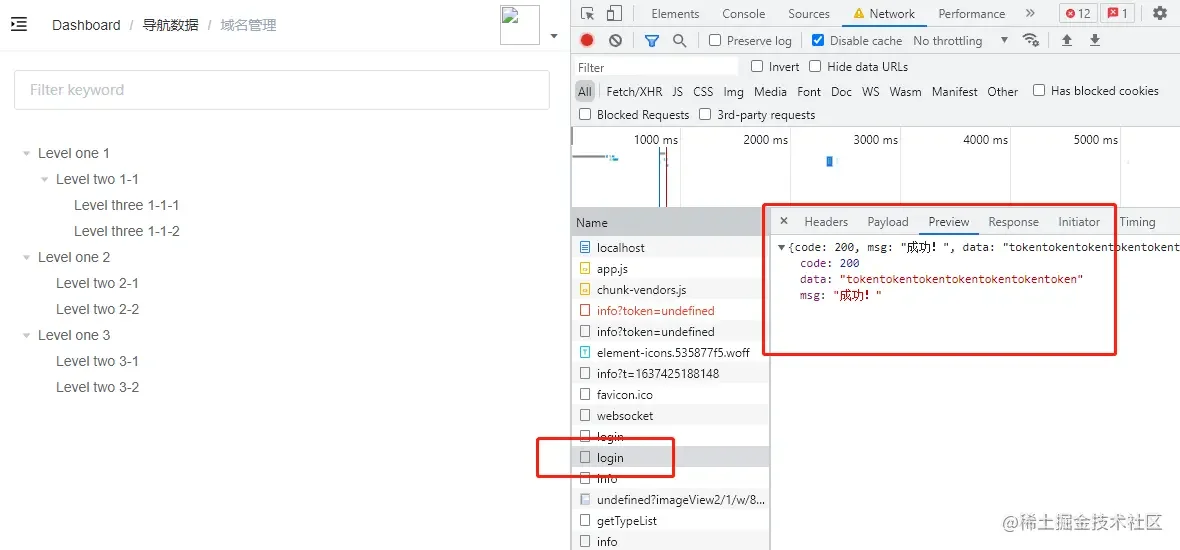Open the Console tab in DevTools

tap(744, 14)
